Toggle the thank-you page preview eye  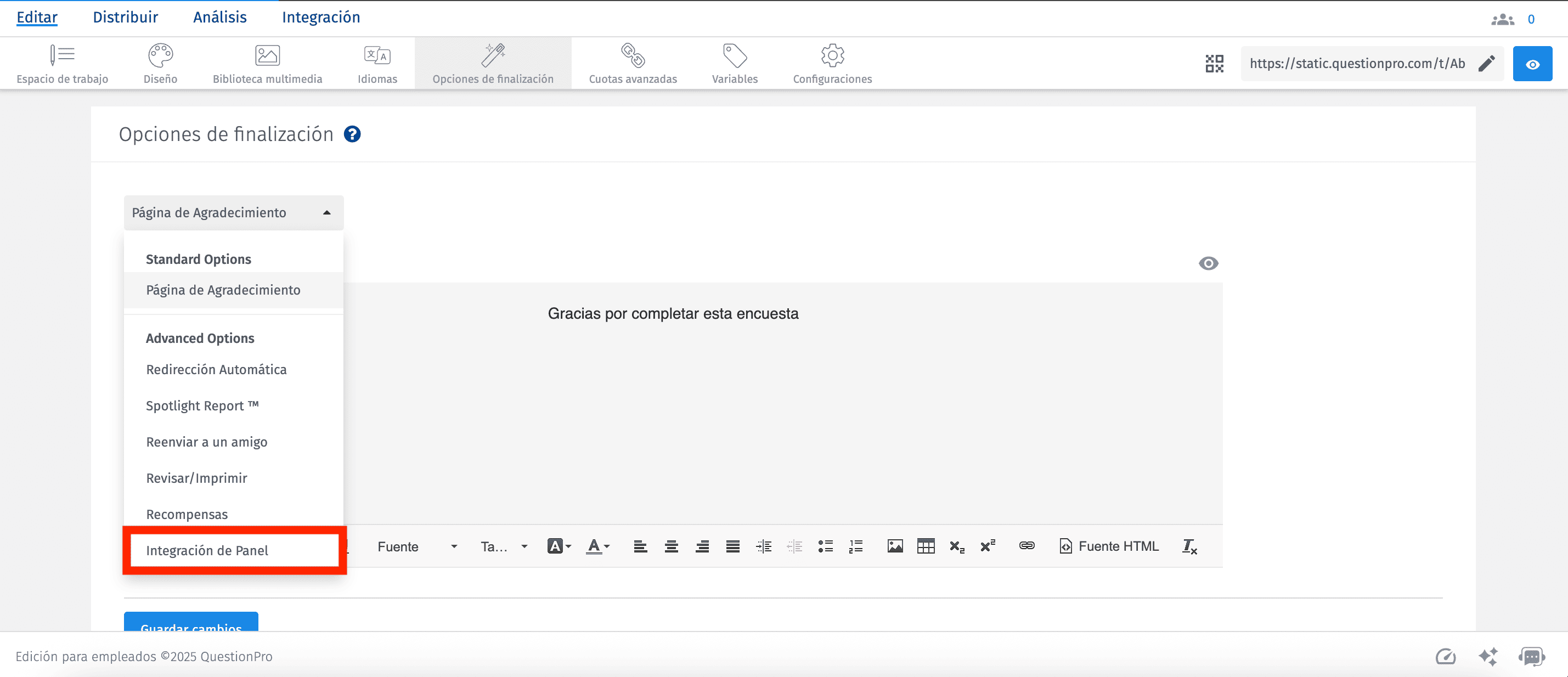(1208, 263)
